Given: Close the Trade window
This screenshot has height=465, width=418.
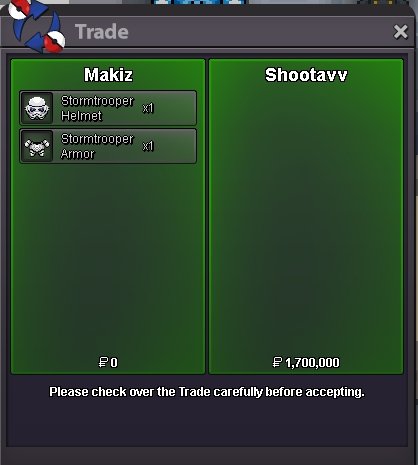Looking at the screenshot, I should point(400,32).
